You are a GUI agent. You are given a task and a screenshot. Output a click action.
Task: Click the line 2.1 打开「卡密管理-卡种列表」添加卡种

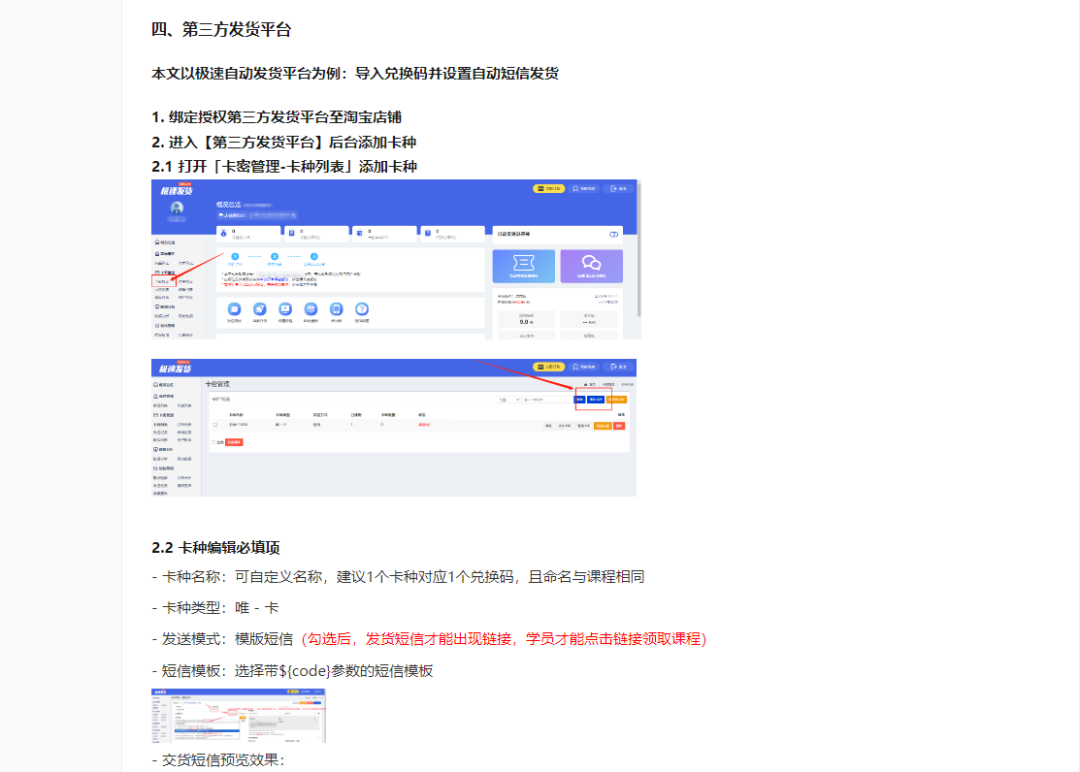[x=284, y=167]
